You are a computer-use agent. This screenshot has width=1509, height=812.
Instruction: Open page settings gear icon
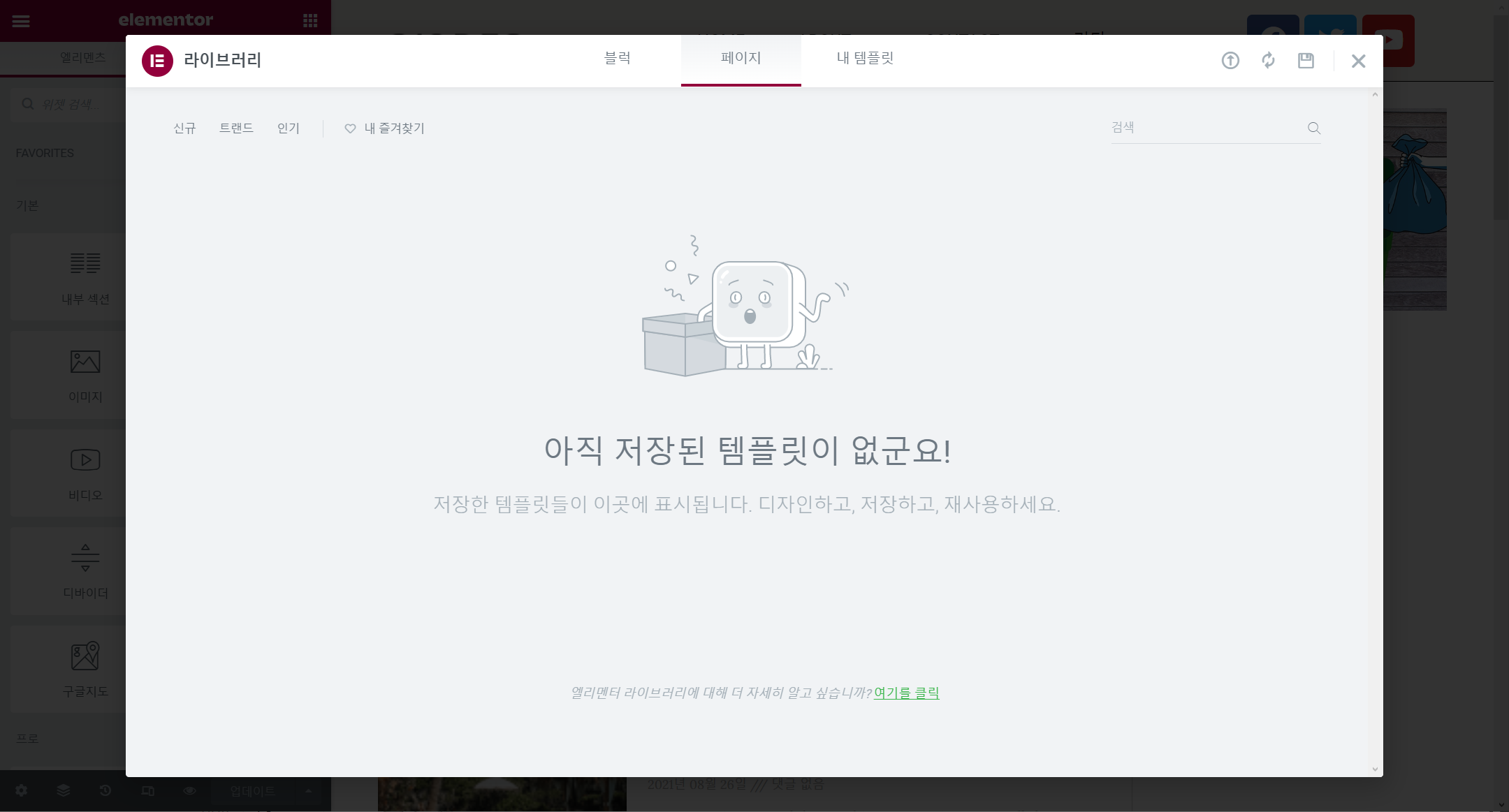(20, 790)
